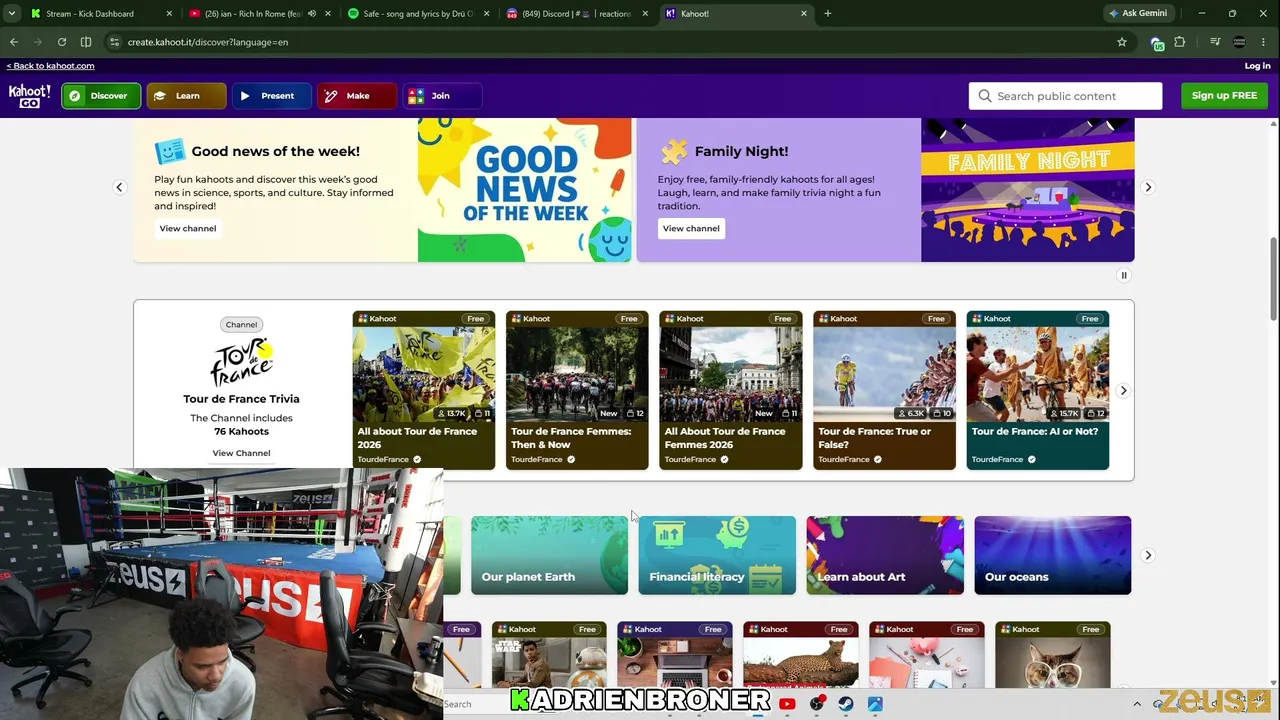Viewport: 1280px width, 720px height.
Task: Open the Star Wars kahoot card
Action: (x=549, y=655)
